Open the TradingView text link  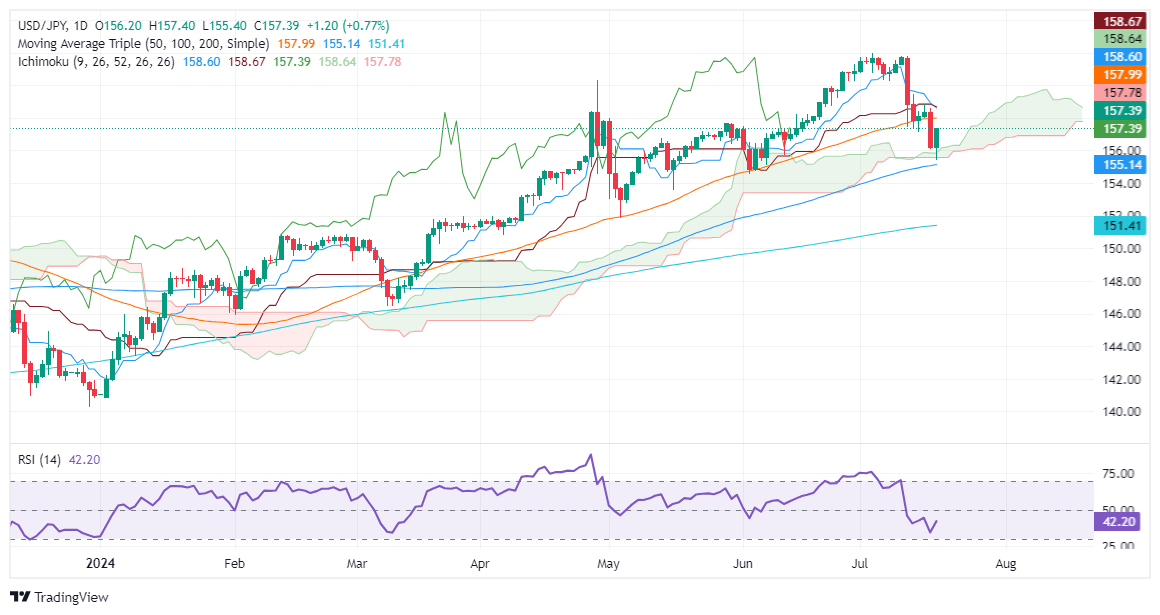(70, 597)
